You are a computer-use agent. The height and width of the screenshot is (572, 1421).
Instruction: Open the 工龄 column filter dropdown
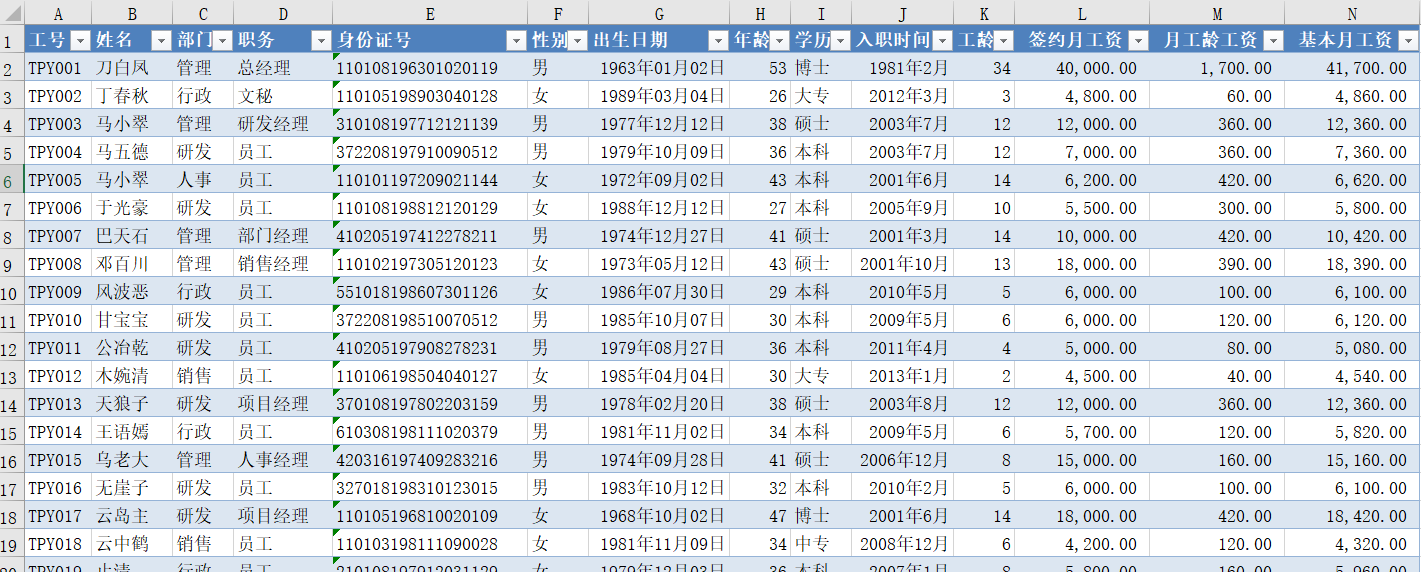click(x=1003, y=41)
